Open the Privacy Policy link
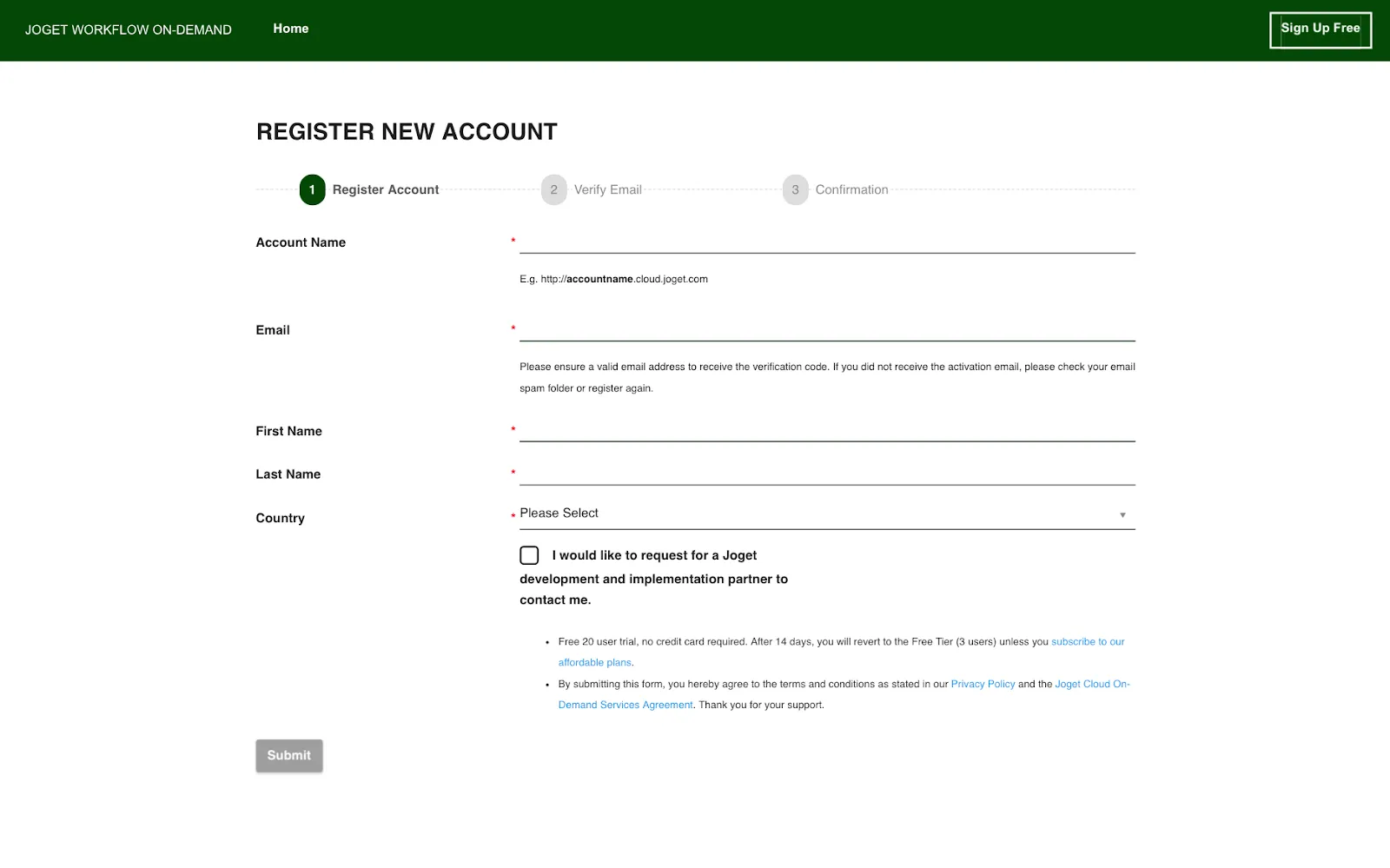Viewport: 1390px width, 868px height. 983,685
